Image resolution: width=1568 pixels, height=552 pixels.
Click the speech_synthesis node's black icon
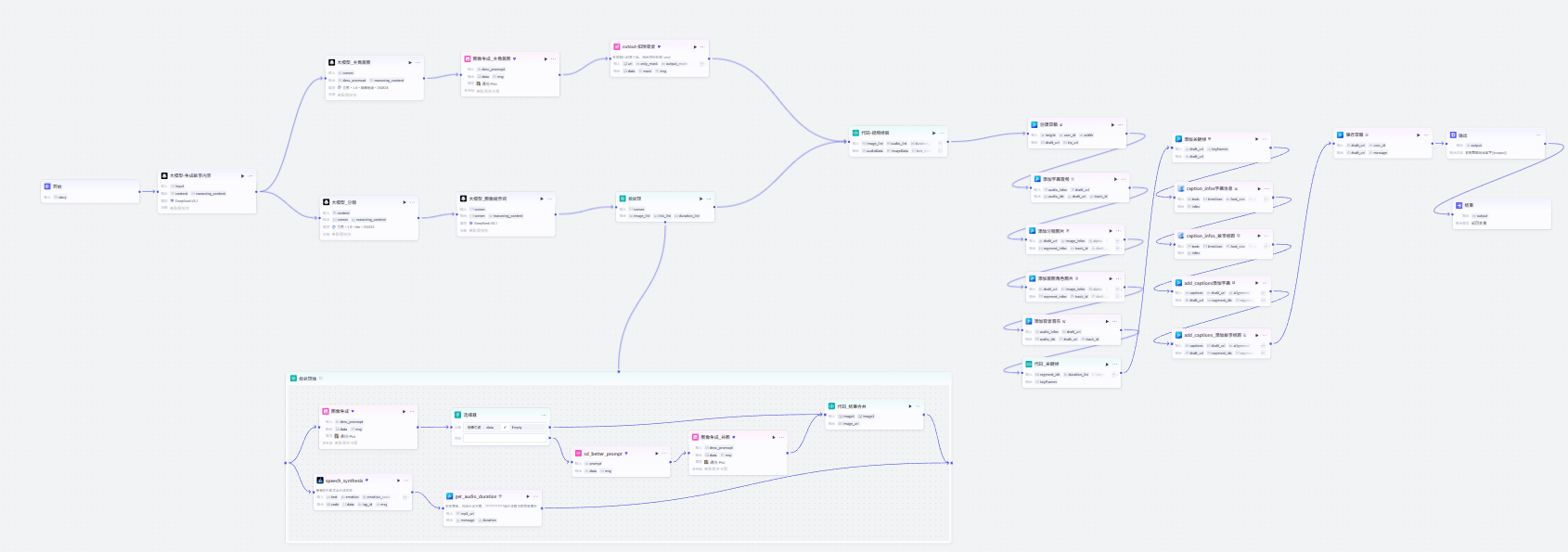[320, 481]
